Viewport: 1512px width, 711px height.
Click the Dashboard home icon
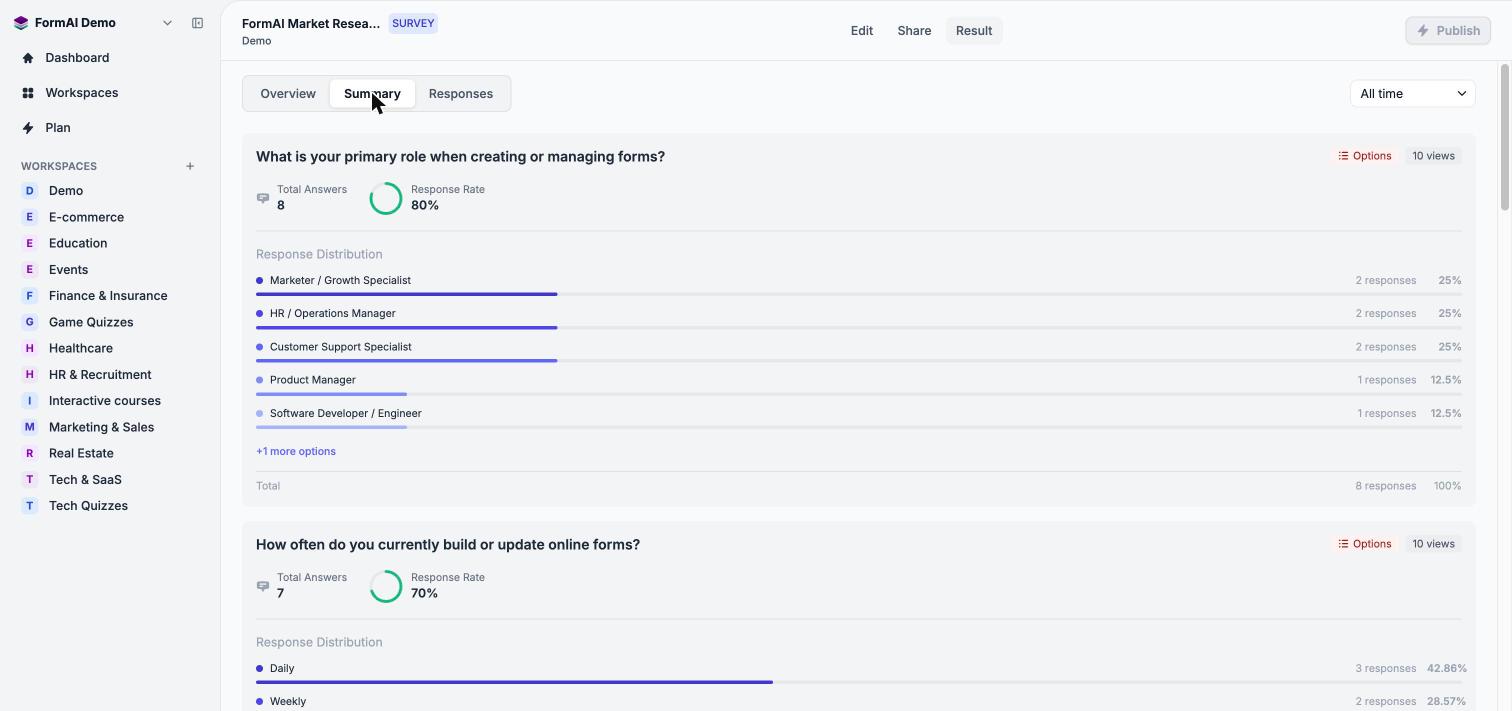tap(28, 58)
